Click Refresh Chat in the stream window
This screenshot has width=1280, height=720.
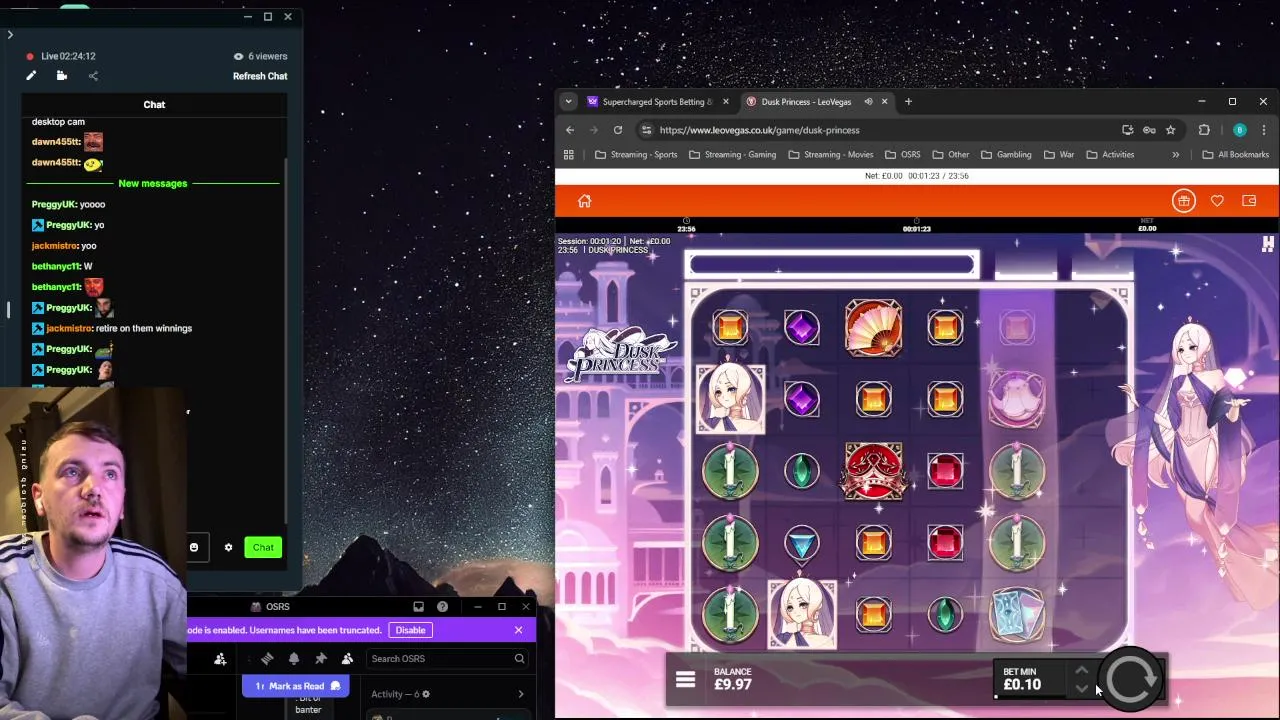pyautogui.click(x=260, y=76)
